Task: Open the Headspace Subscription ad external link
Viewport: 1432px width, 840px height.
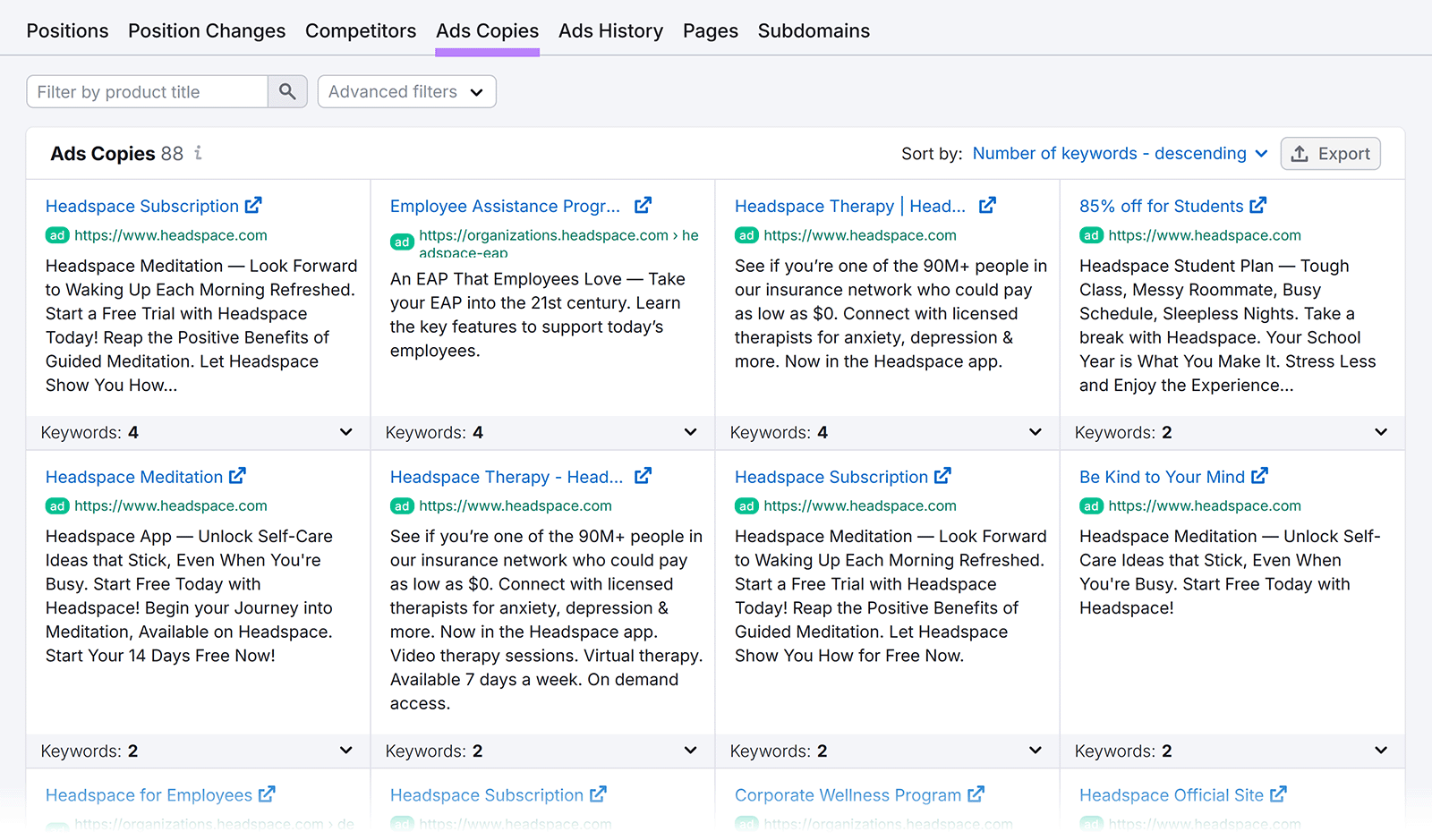Action: click(255, 205)
